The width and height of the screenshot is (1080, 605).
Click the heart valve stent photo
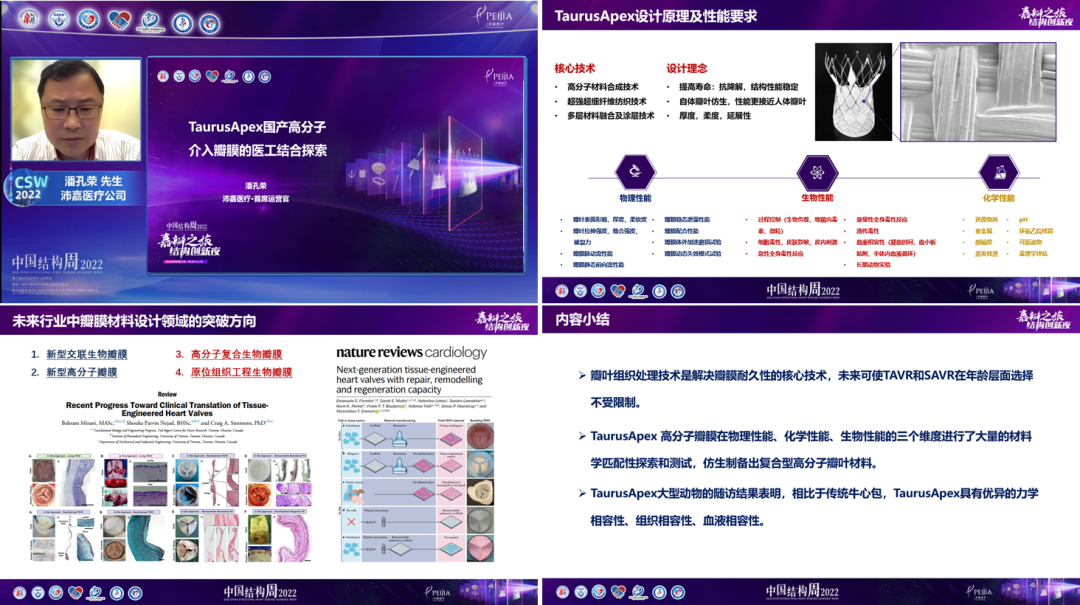856,96
